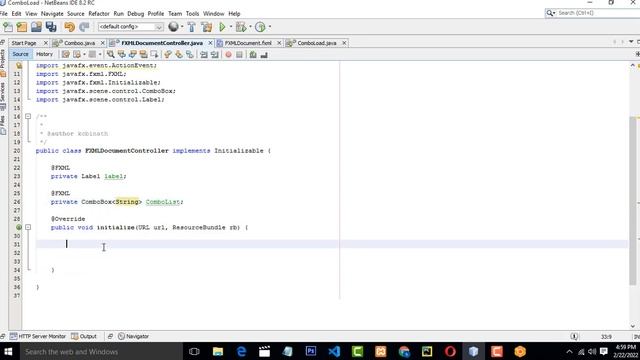Close the Comboo.java tab
This screenshot has height=360, width=640.
102,43
